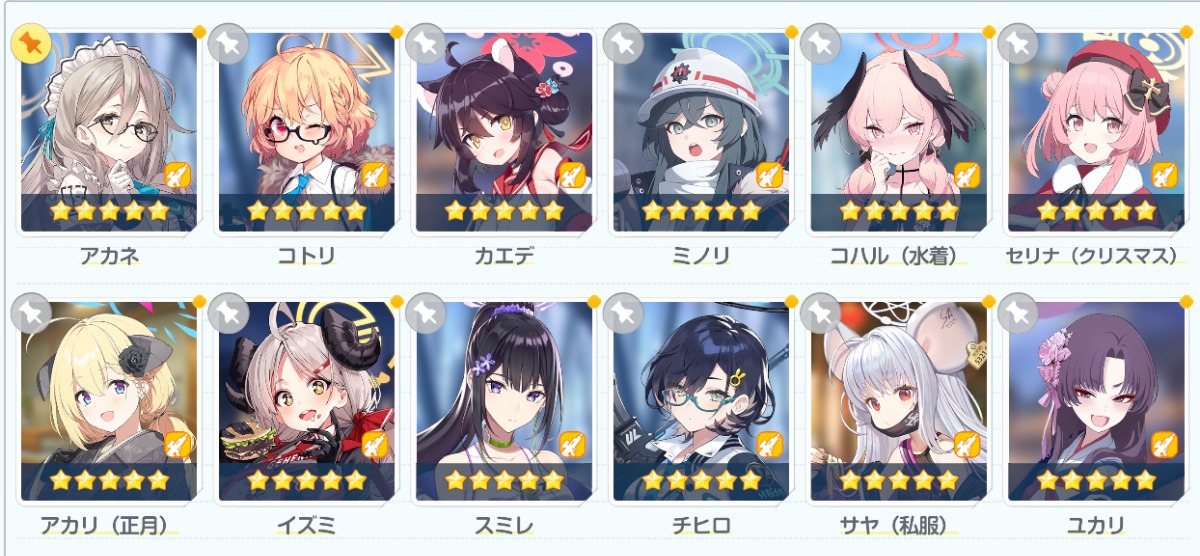1200x556 pixels.
Task: Click the weapon badge on ユカリ's card
Action: tap(1164, 444)
